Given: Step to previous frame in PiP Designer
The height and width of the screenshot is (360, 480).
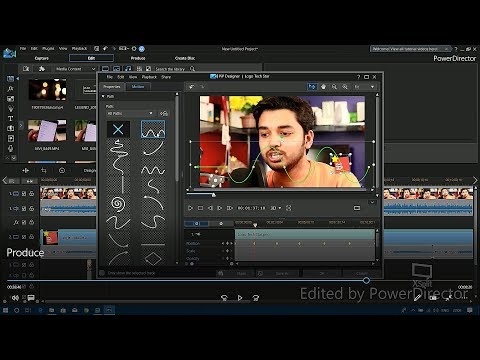Looking at the screenshot, I should click(x=210, y=208).
